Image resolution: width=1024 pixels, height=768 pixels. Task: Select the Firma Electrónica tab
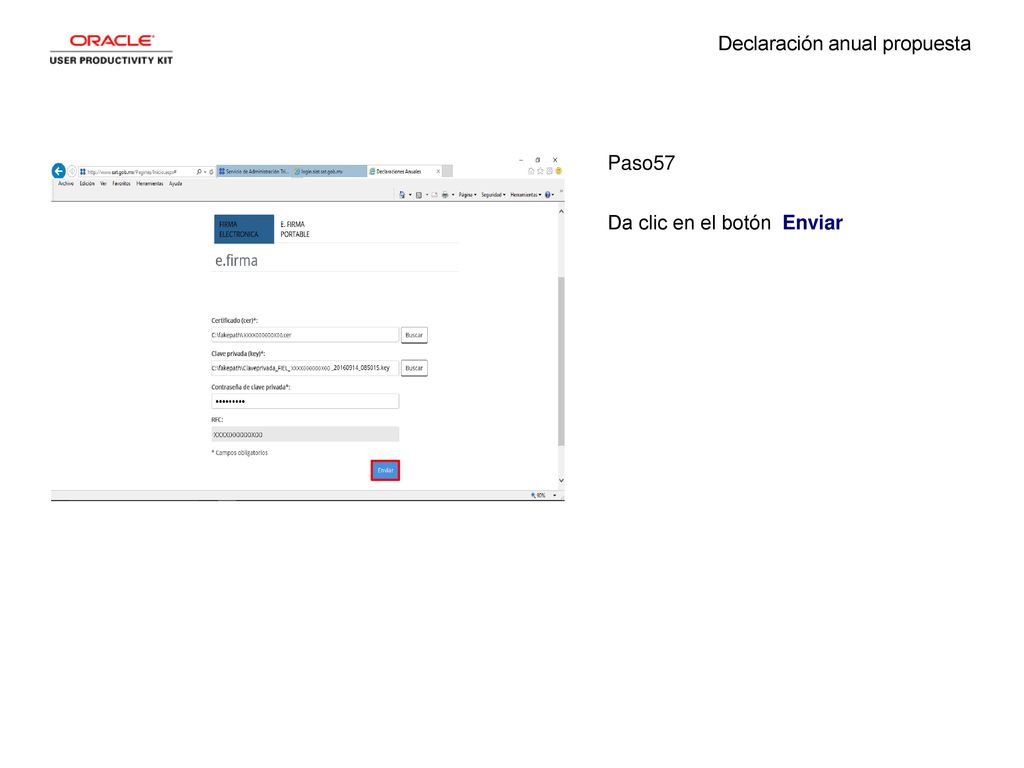click(244, 229)
